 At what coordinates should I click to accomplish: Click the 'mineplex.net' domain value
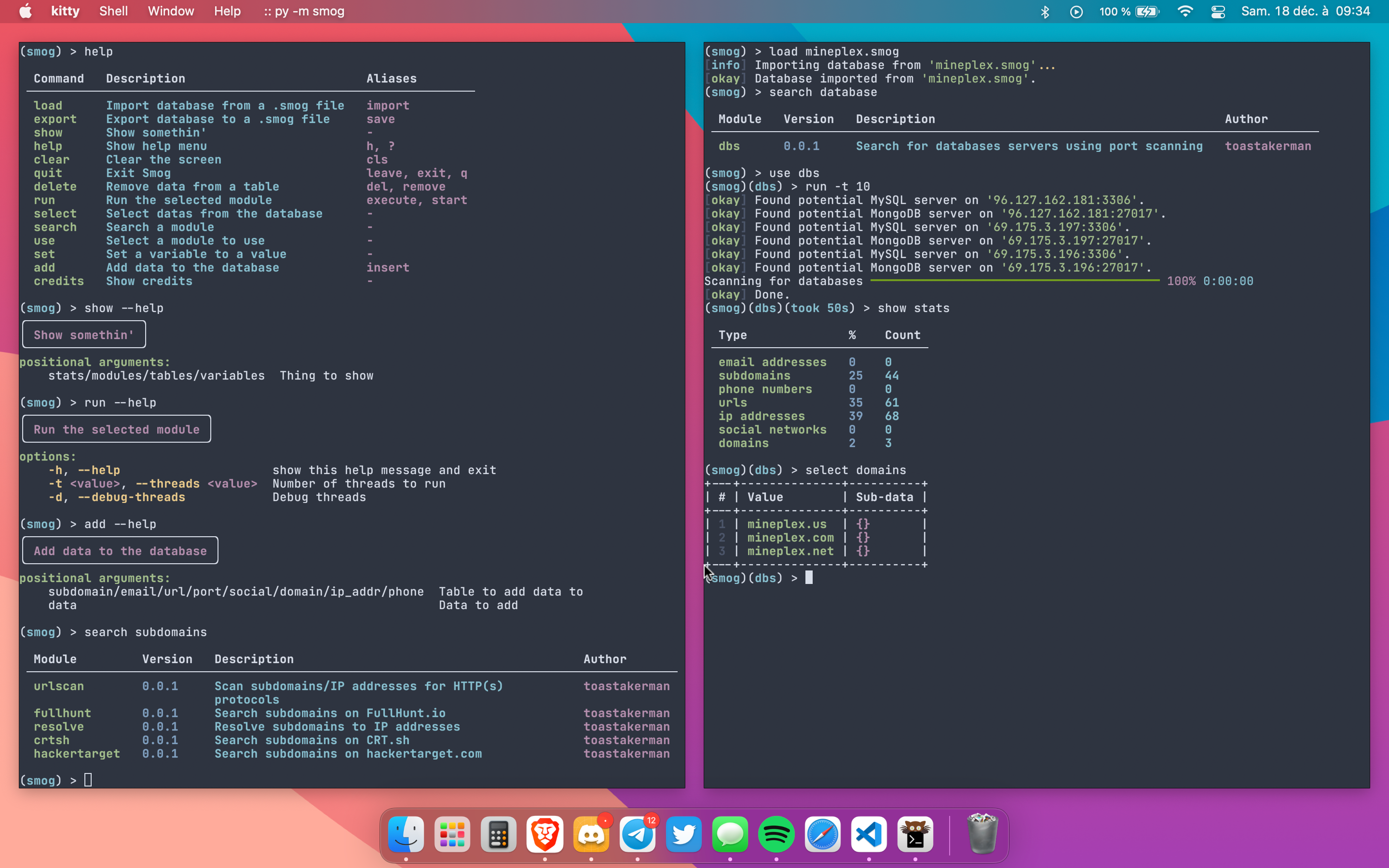click(x=790, y=551)
